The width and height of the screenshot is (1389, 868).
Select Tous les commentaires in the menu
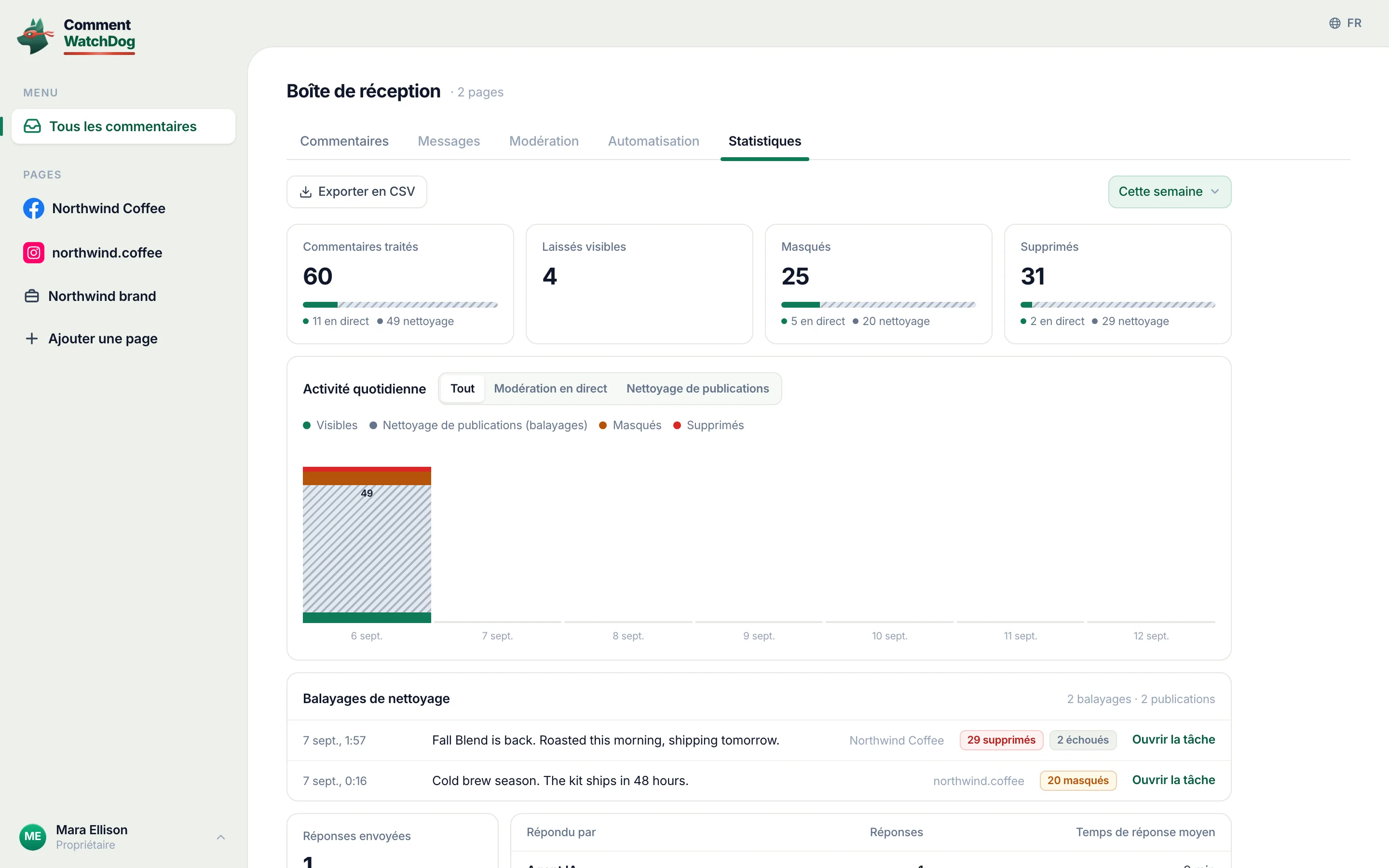(123, 126)
